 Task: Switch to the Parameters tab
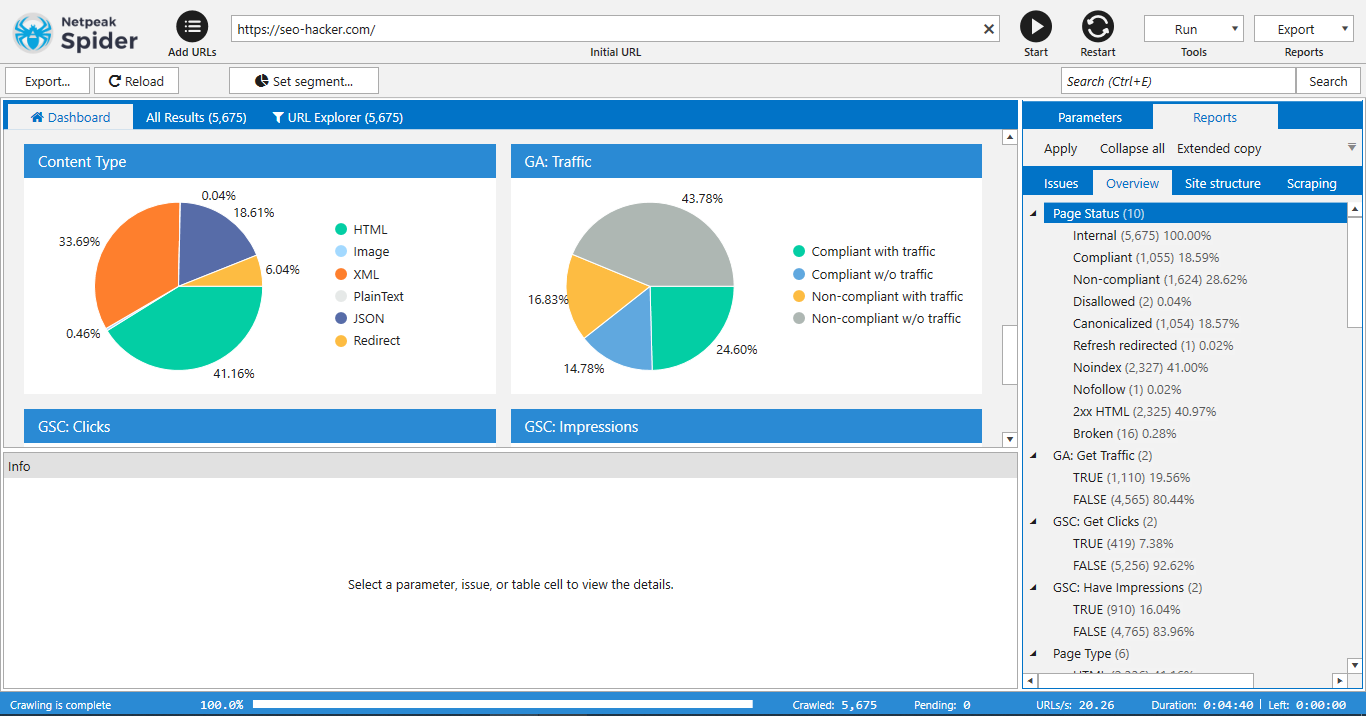pyautogui.click(x=1089, y=117)
